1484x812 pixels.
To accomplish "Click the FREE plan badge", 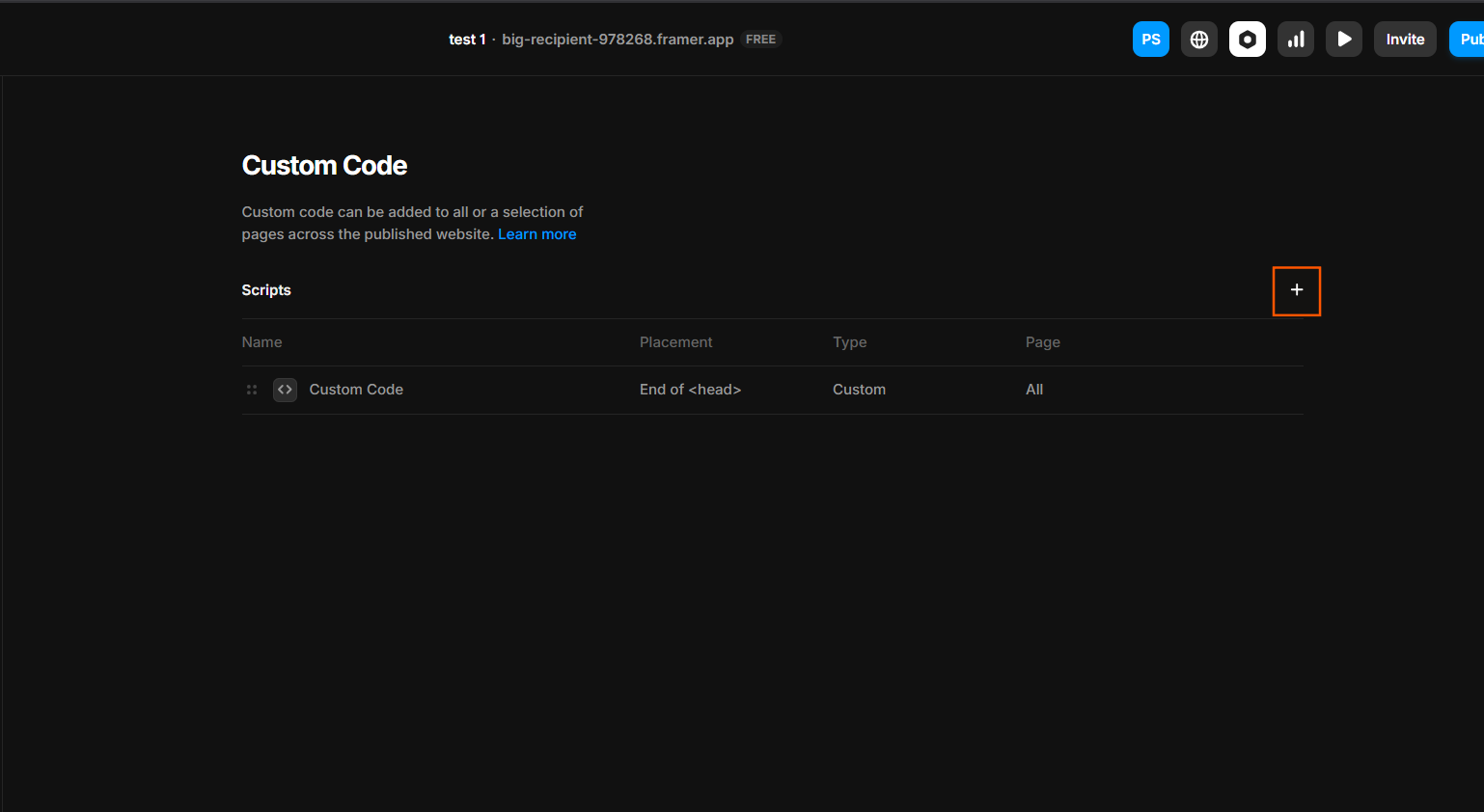I will [x=760, y=39].
